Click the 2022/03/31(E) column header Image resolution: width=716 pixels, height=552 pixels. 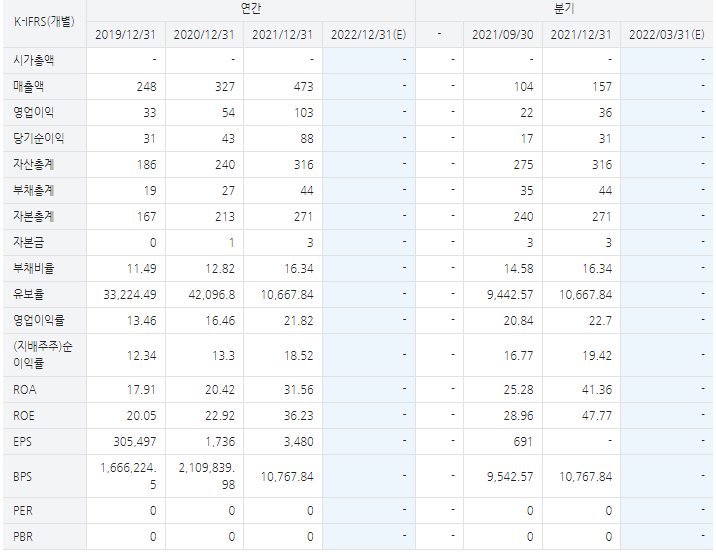click(667, 35)
